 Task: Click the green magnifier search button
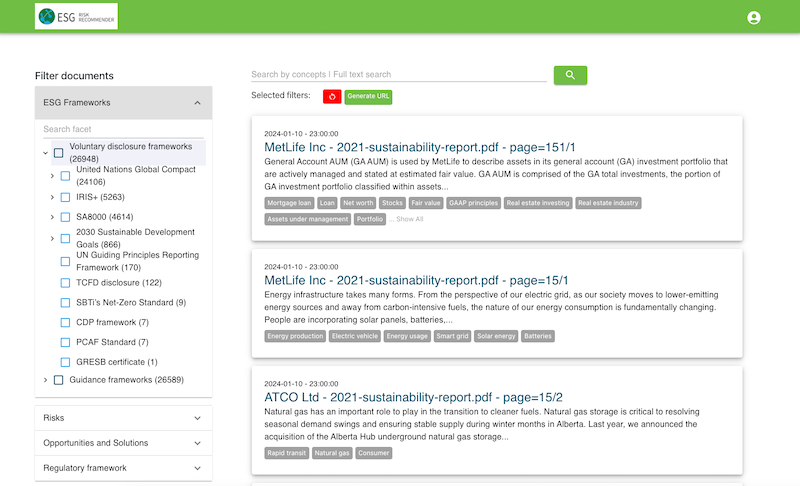(570, 75)
